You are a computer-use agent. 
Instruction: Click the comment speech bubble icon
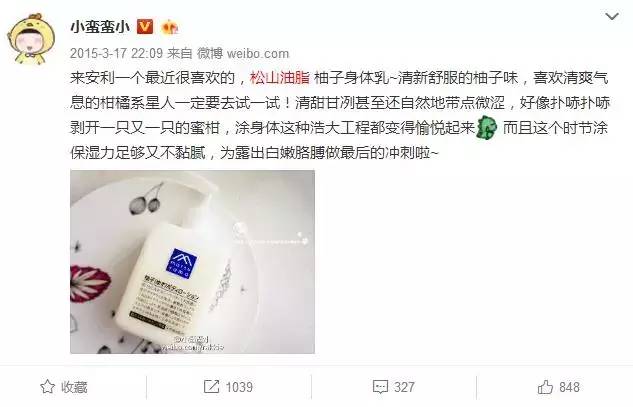(380, 387)
